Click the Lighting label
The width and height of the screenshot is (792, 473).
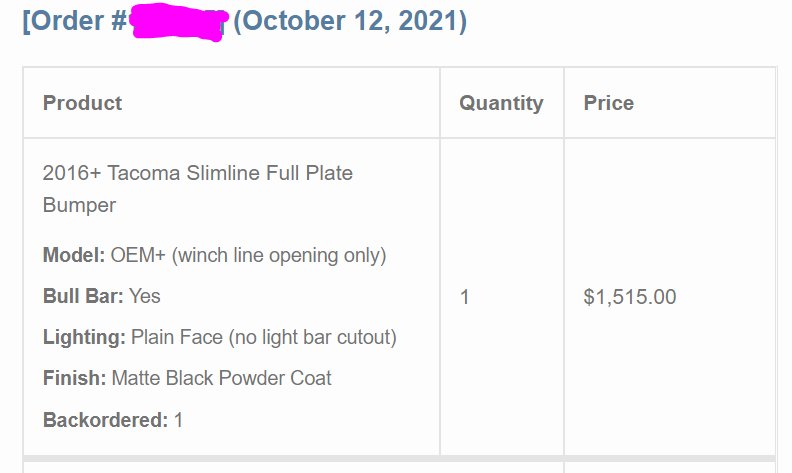84,338
